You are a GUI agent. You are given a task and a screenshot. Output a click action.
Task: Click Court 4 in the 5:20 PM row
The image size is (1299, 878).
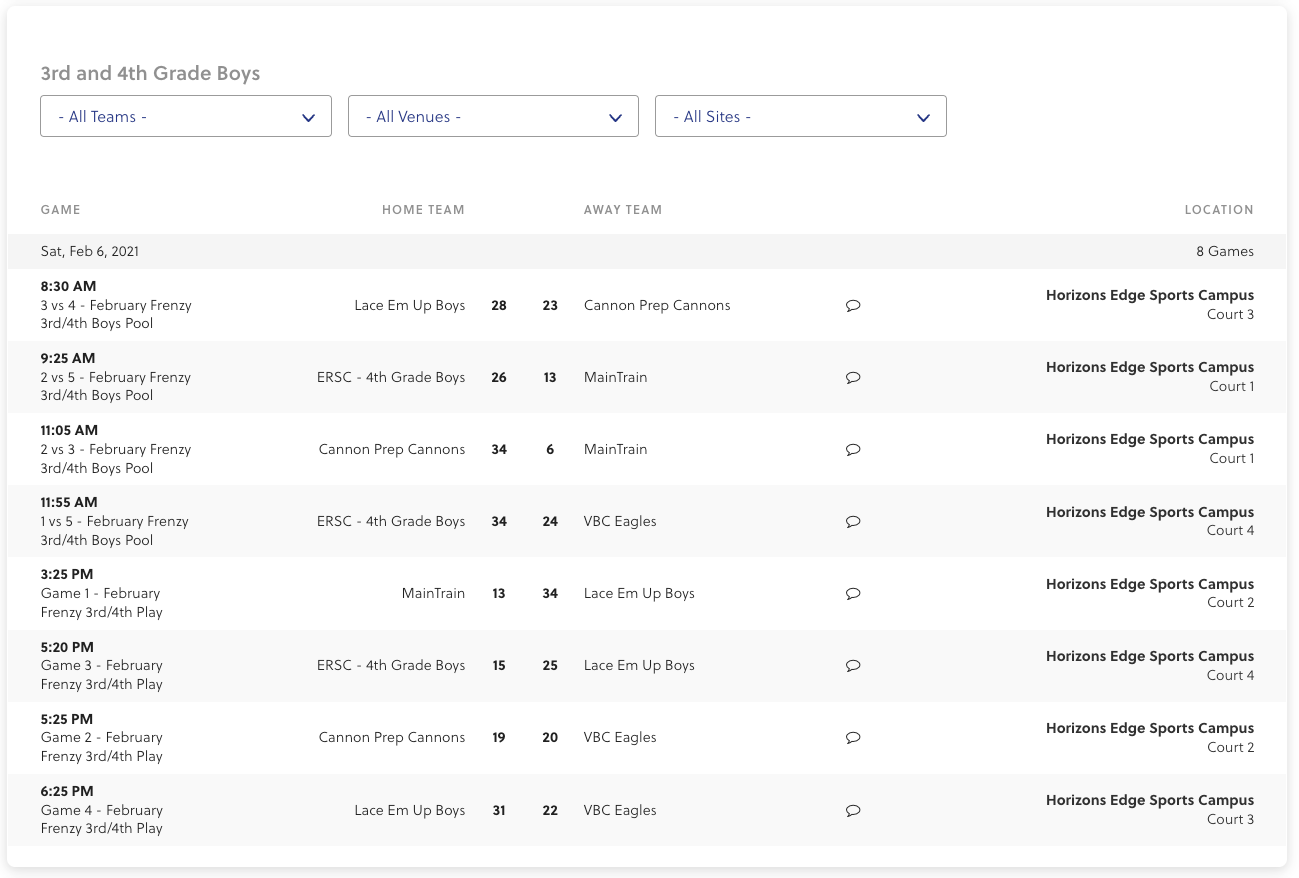point(1230,675)
